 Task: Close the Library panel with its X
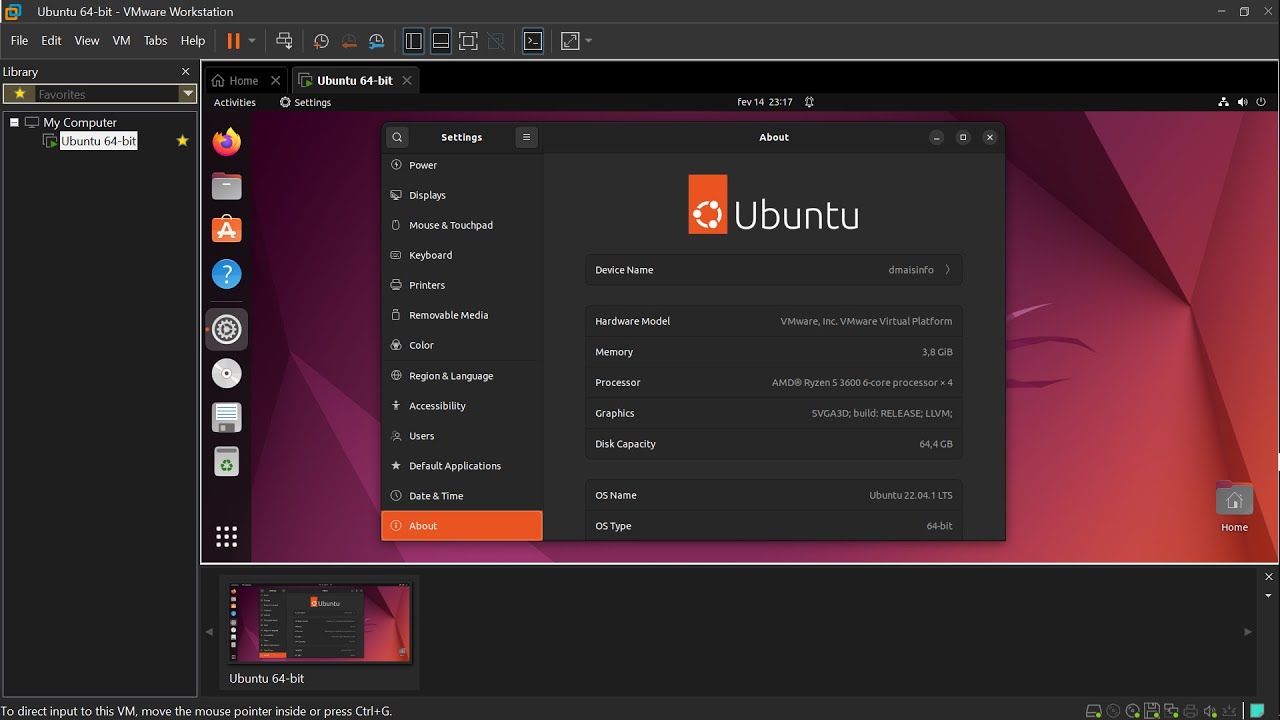coord(185,72)
